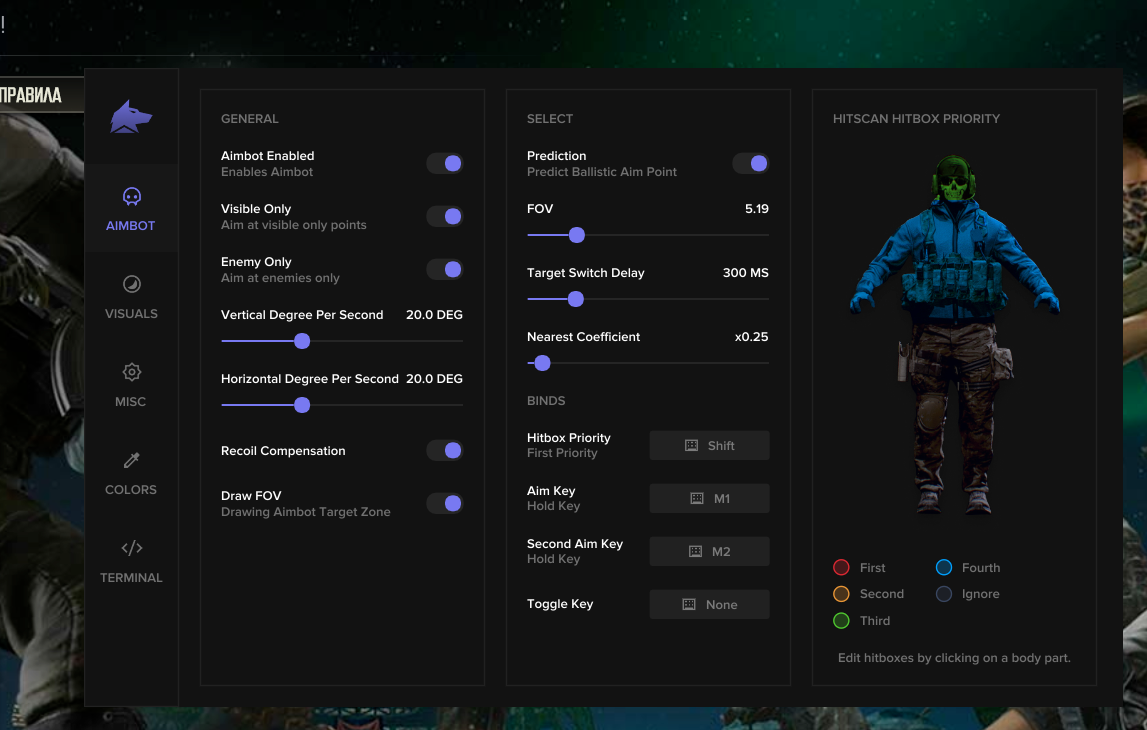Screen dimensions: 1147x730
Task: Disable Prediction for ballistic aim
Action: pyautogui.click(x=751, y=163)
